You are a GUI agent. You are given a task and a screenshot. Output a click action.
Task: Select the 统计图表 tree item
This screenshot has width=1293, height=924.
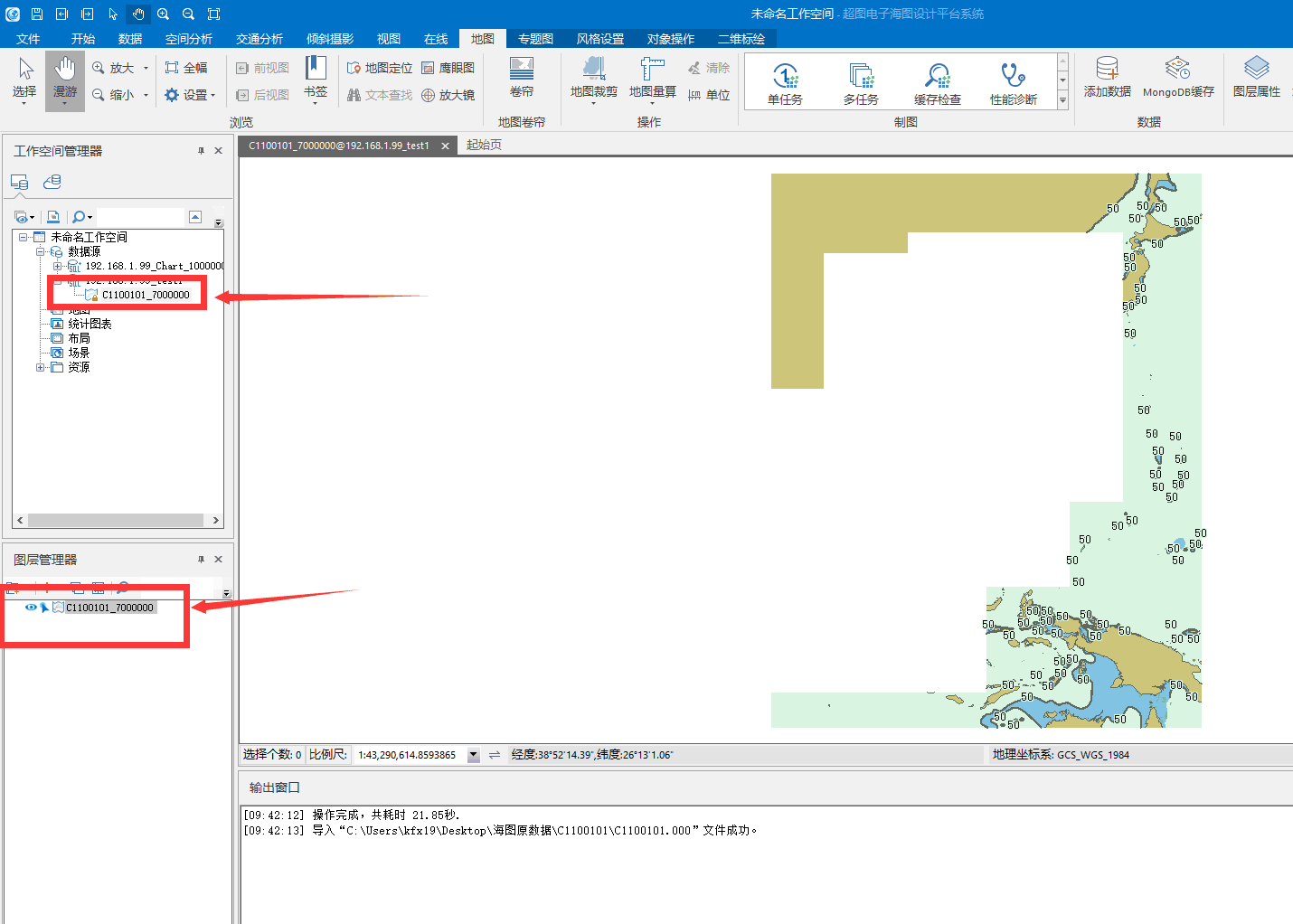(x=90, y=324)
